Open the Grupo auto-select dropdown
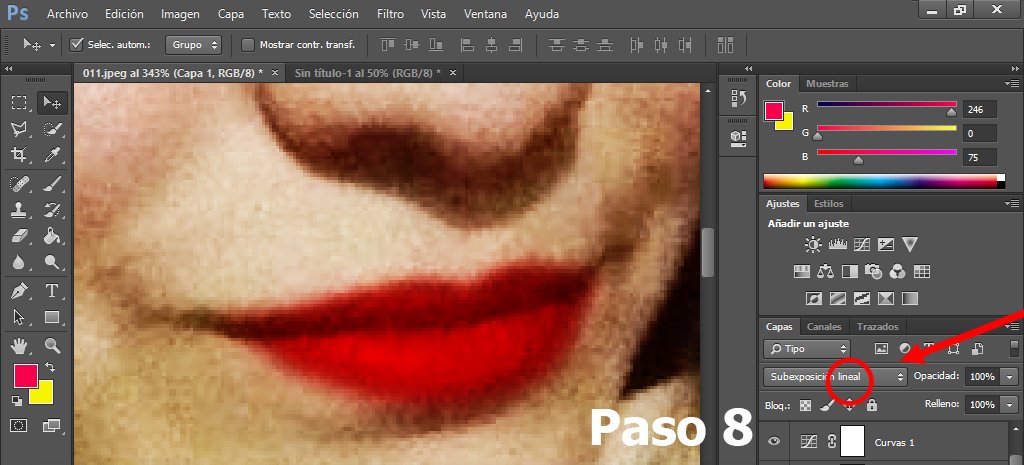1024x465 pixels. point(193,45)
